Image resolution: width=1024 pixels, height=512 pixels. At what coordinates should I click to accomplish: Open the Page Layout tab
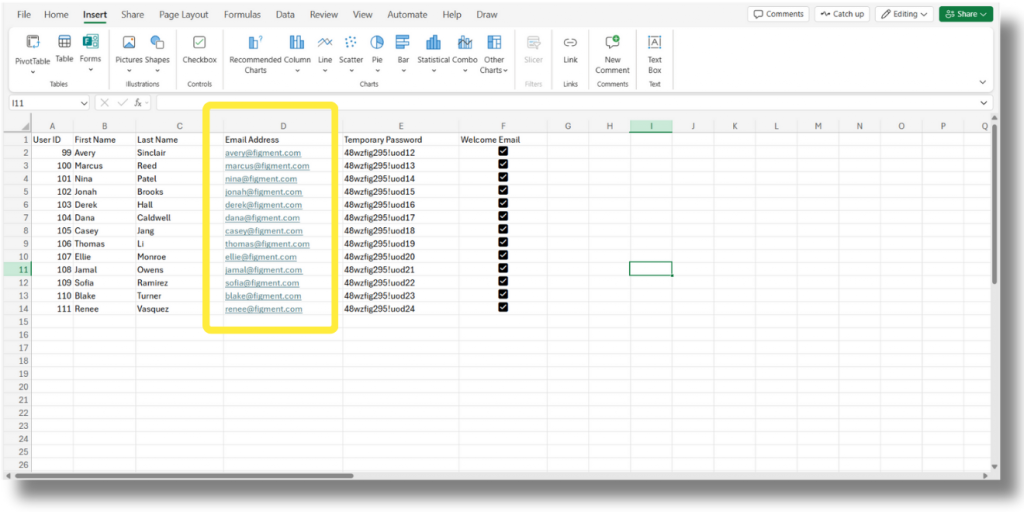[x=184, y=15]
